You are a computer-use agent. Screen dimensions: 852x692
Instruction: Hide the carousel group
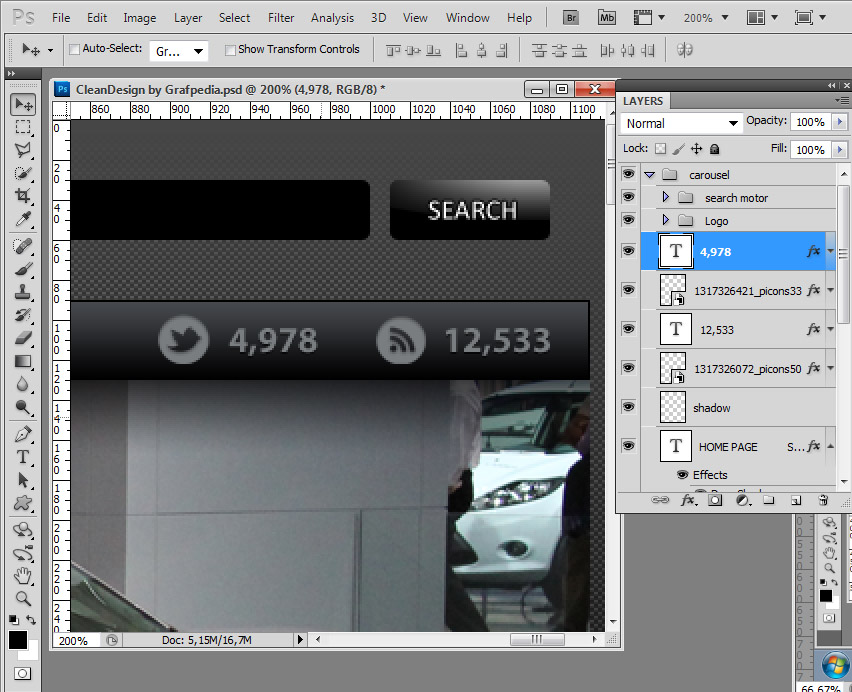628,174
